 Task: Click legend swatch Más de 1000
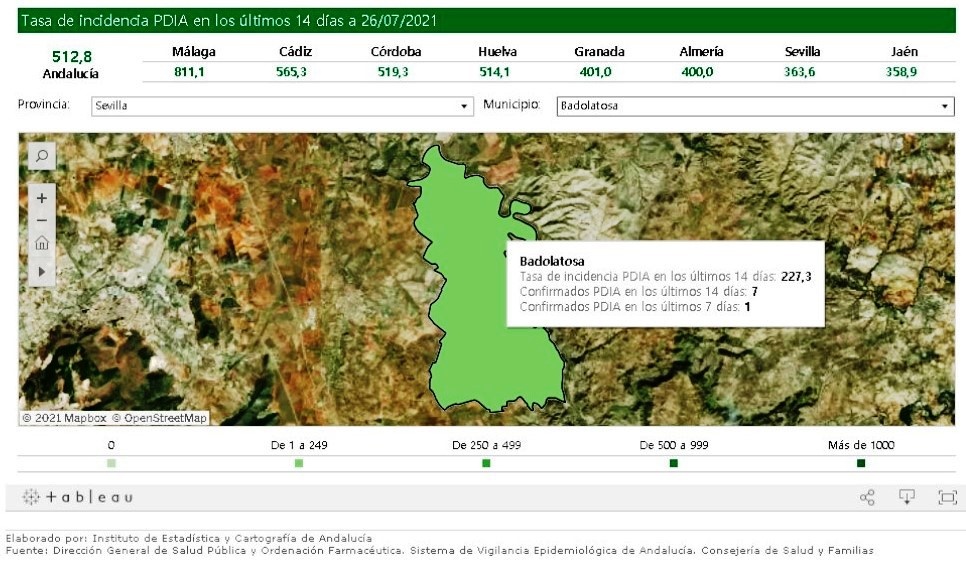(861, 463)
